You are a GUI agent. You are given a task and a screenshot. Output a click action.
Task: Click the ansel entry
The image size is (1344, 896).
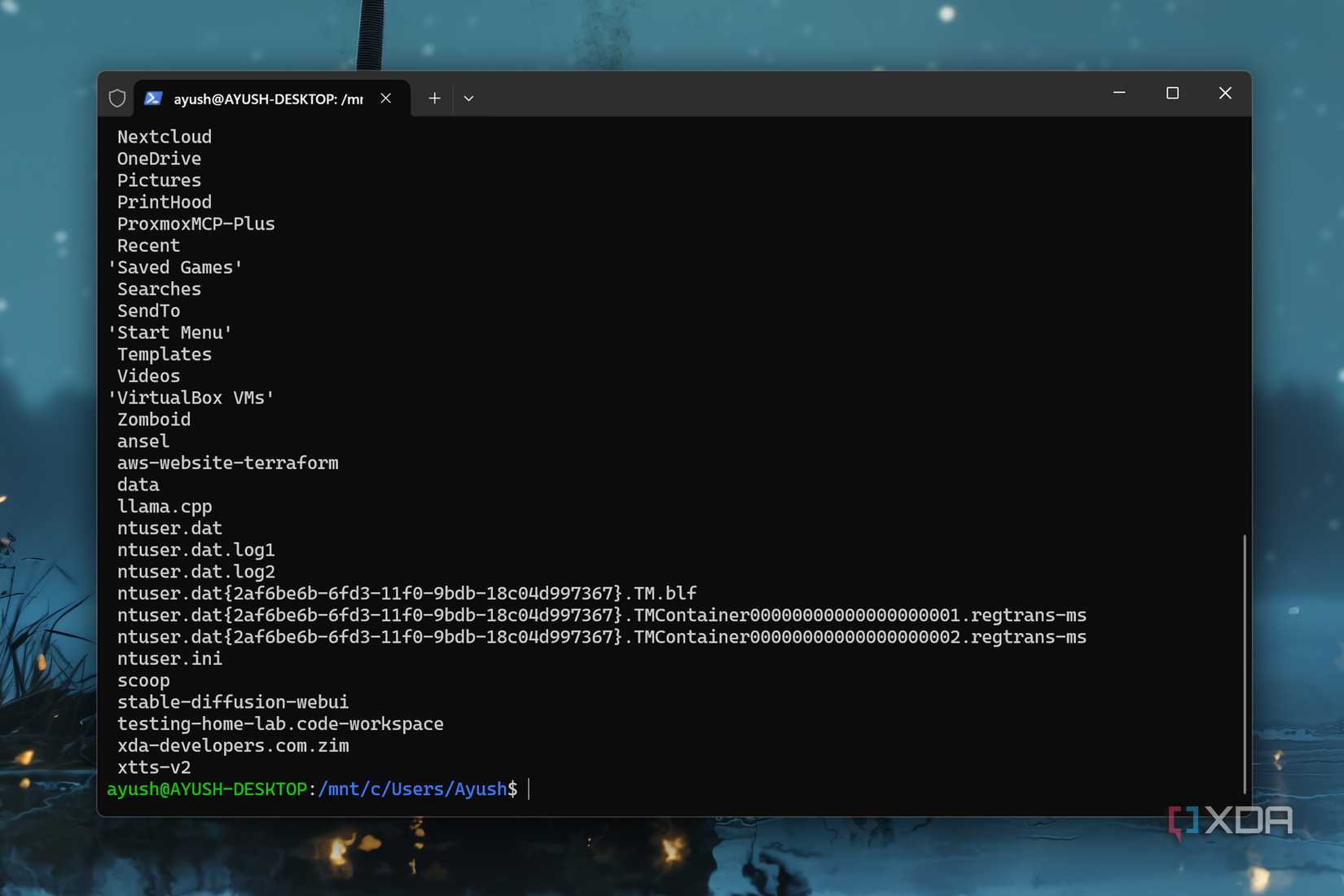point(143,441)
